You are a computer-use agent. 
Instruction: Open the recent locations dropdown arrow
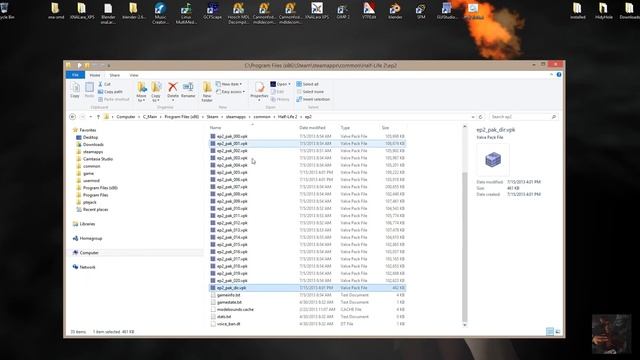coord(91,117)
